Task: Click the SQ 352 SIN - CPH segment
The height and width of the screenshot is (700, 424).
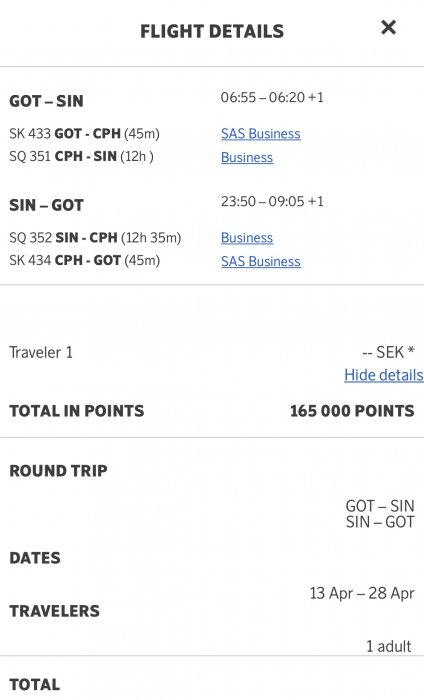Action: pos(95,238)
